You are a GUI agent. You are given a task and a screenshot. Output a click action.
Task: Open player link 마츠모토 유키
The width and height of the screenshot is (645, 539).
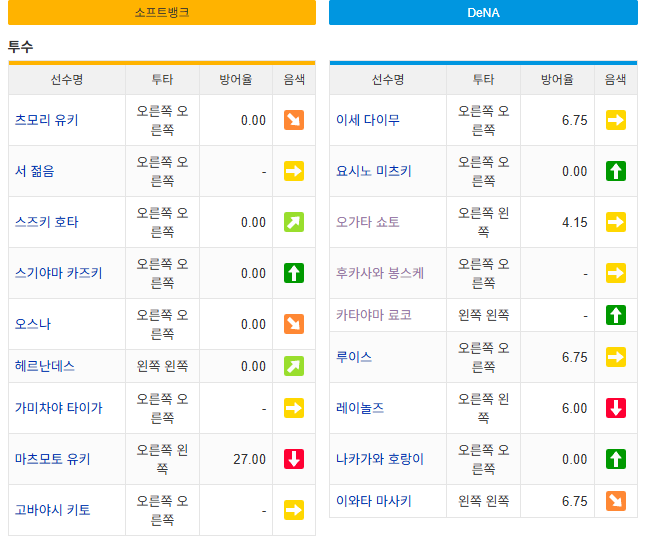coord(53,459)
